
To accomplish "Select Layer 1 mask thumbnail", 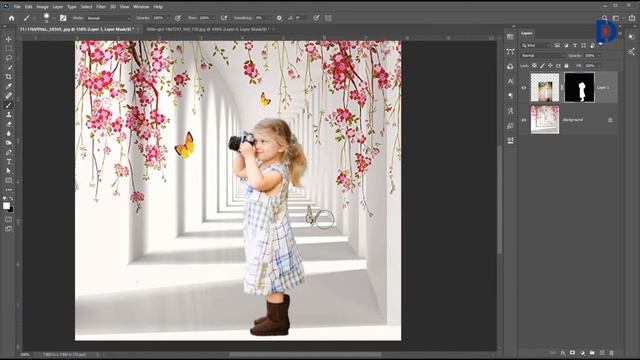I will 580,87.
